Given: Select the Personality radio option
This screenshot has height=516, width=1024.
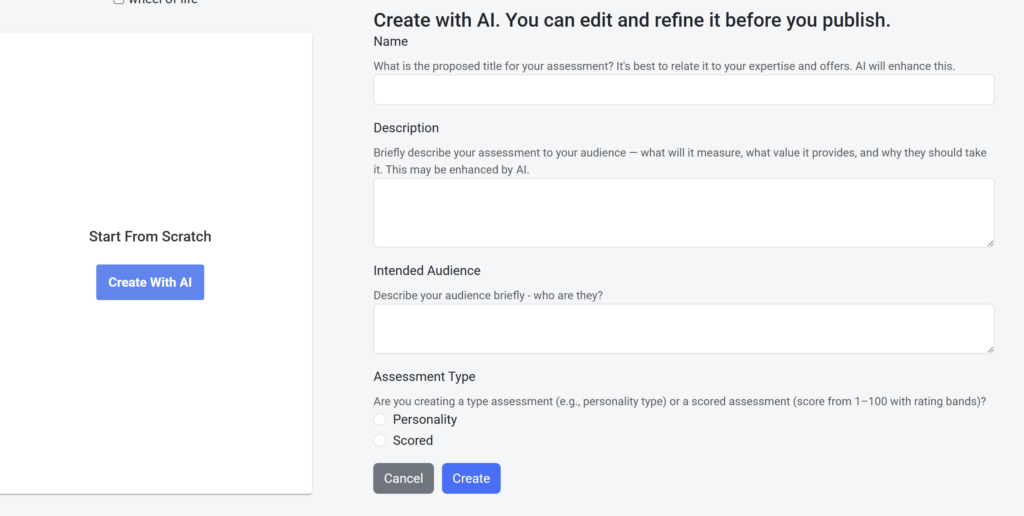Looking at the screenshot, I should 380,419.
